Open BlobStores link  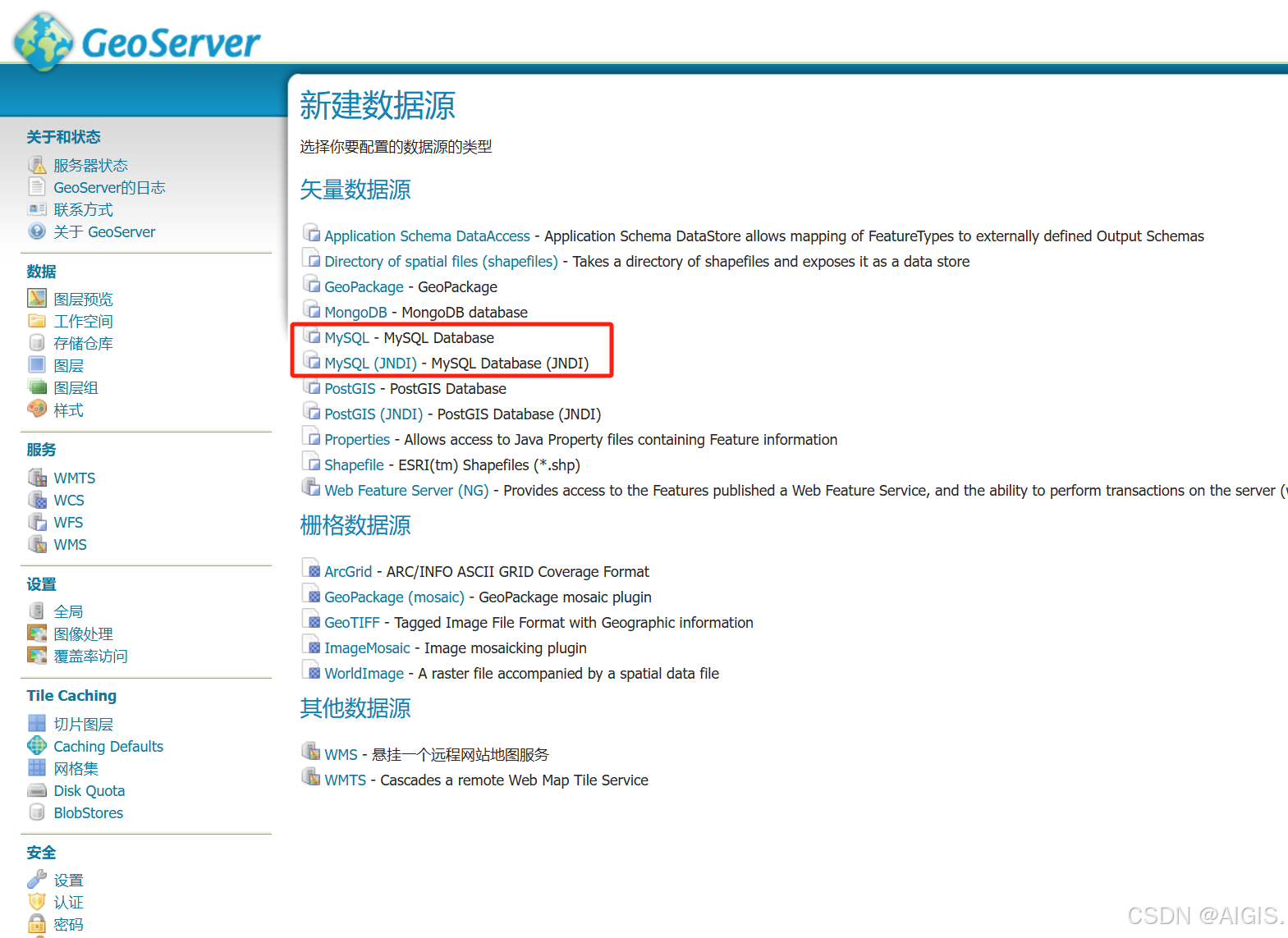point(89,813)
